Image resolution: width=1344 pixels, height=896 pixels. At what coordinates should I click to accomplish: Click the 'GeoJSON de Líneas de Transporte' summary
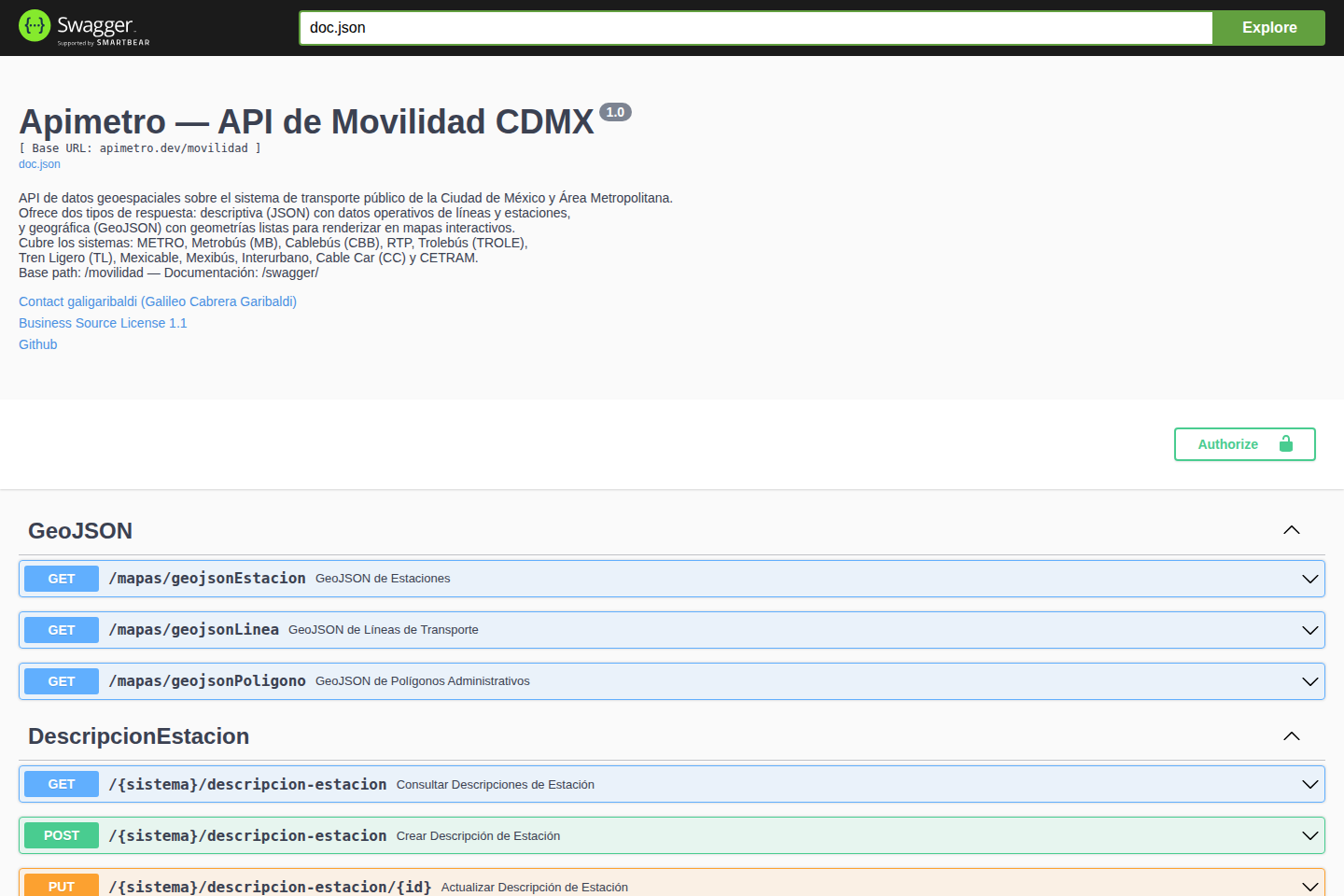tap(384, 630)
